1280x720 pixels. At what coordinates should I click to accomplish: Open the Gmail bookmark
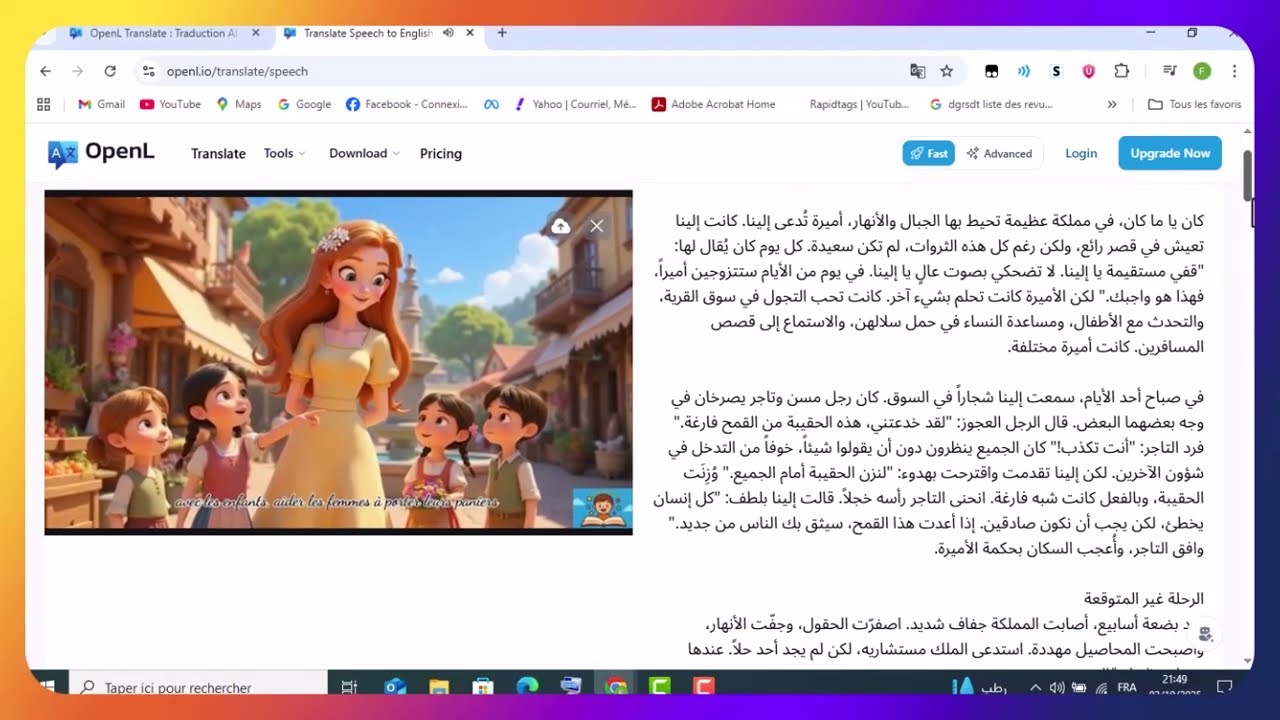pos(102,104)
